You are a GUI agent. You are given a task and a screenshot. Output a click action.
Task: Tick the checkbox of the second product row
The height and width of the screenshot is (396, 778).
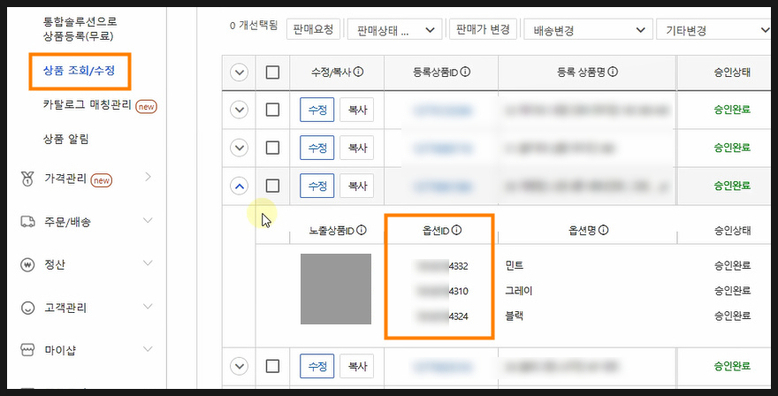[272, 147]
